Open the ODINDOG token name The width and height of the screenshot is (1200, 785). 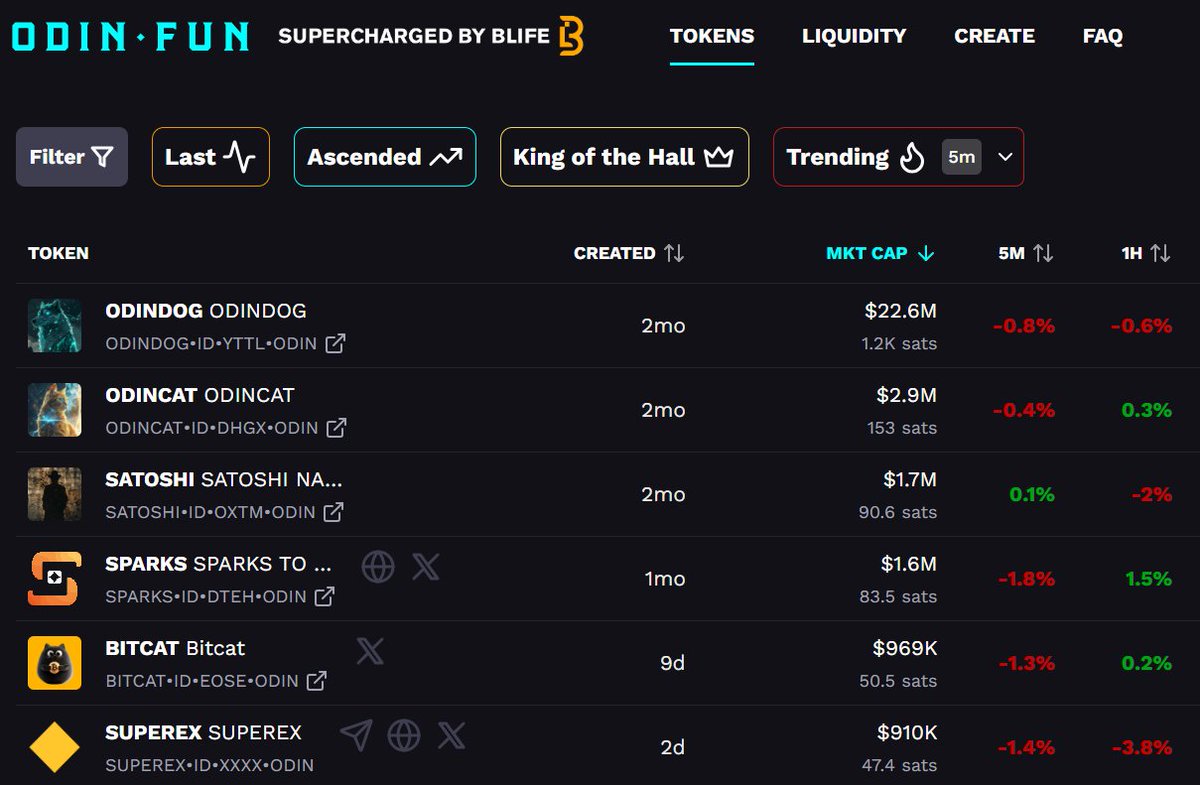(x=206, y=311)
